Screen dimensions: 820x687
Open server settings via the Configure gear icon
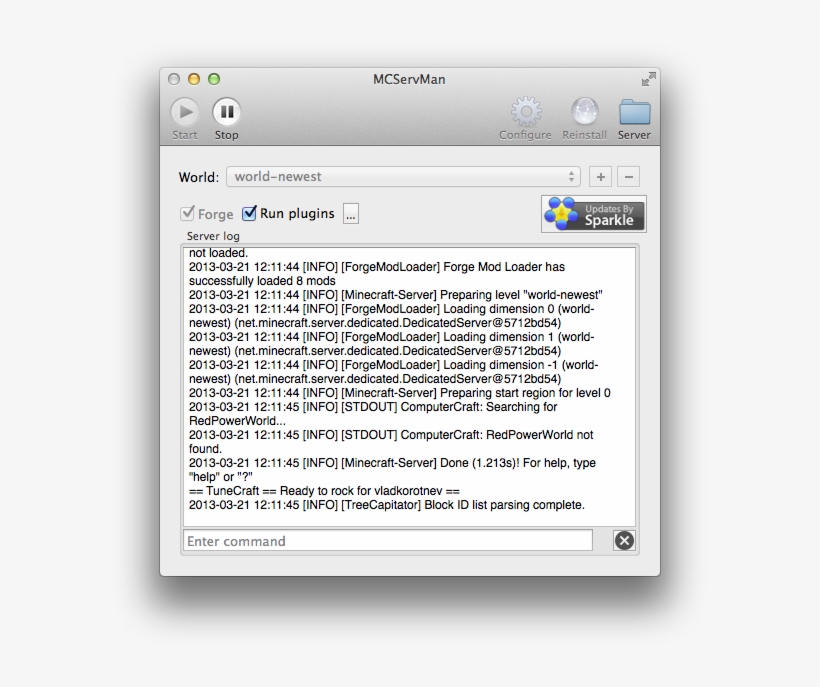coord(525,112)
